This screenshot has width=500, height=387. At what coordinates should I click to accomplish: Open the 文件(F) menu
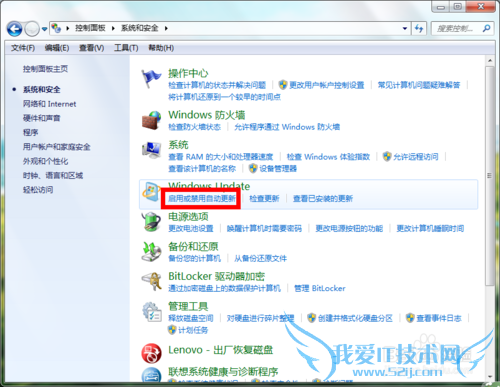pyautogui.click(x=23, y=48)
